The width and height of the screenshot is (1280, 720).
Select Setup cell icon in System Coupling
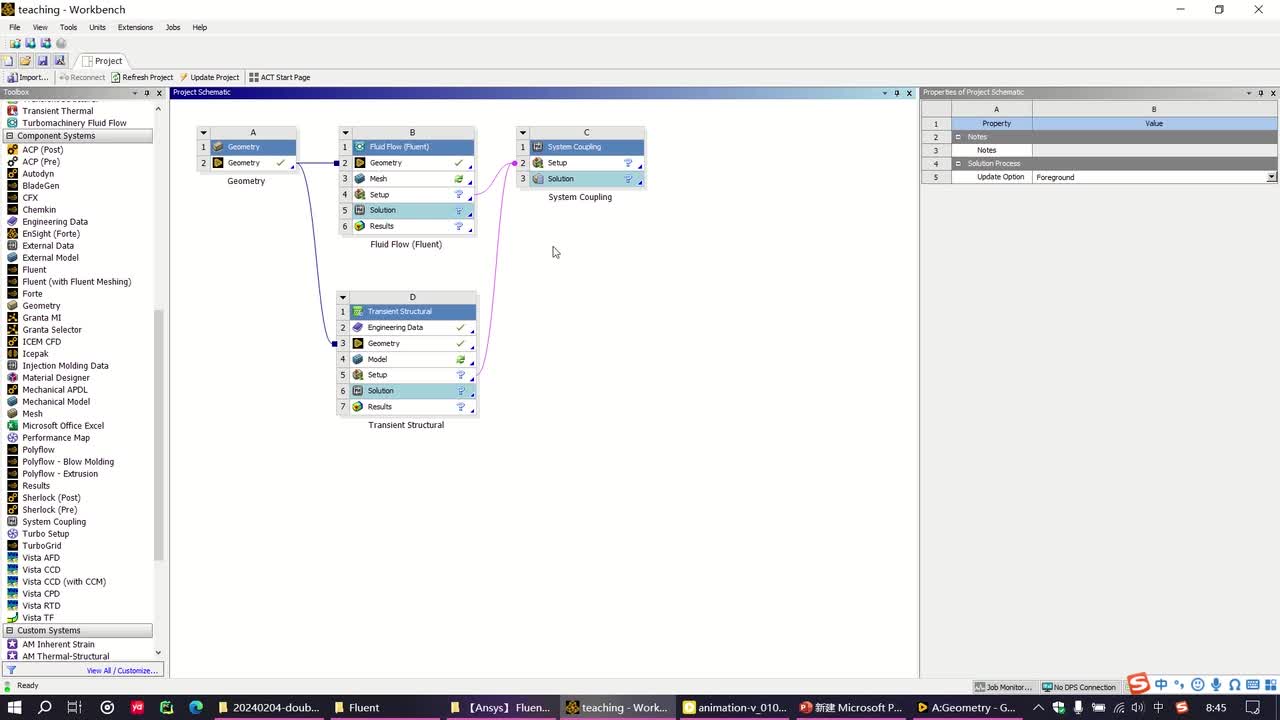[x=538, y=163]
